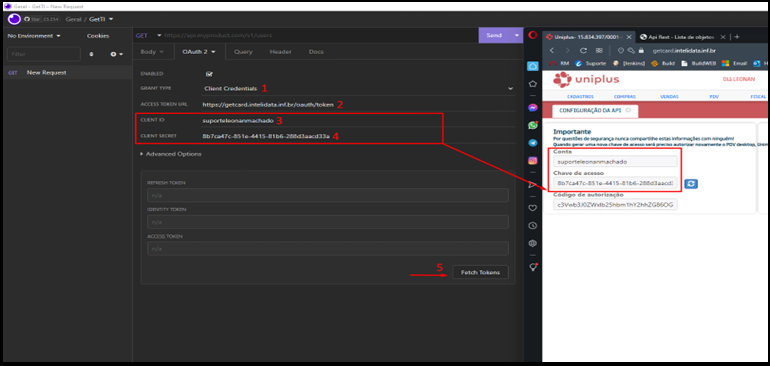Open lightbulb icon in Opera sidebar
This screenshot has width=770, height=366.
(533, 267)
